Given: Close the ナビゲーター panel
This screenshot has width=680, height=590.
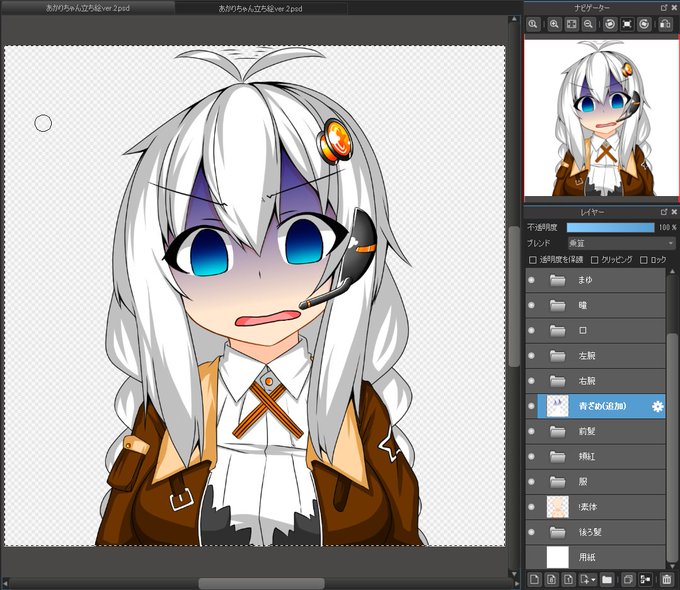Looking at the screenshot, I should [674, 8].
